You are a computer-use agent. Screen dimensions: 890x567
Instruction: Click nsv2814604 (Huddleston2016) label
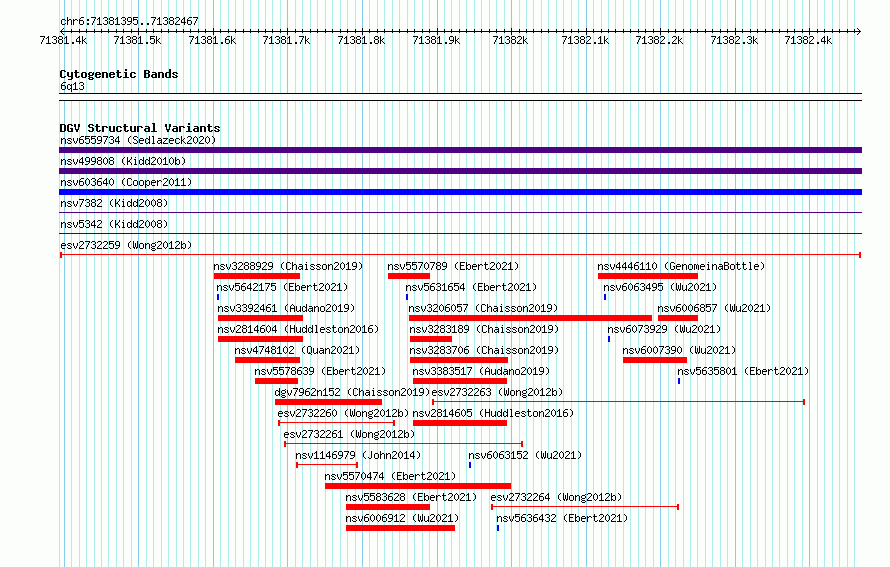298,329
